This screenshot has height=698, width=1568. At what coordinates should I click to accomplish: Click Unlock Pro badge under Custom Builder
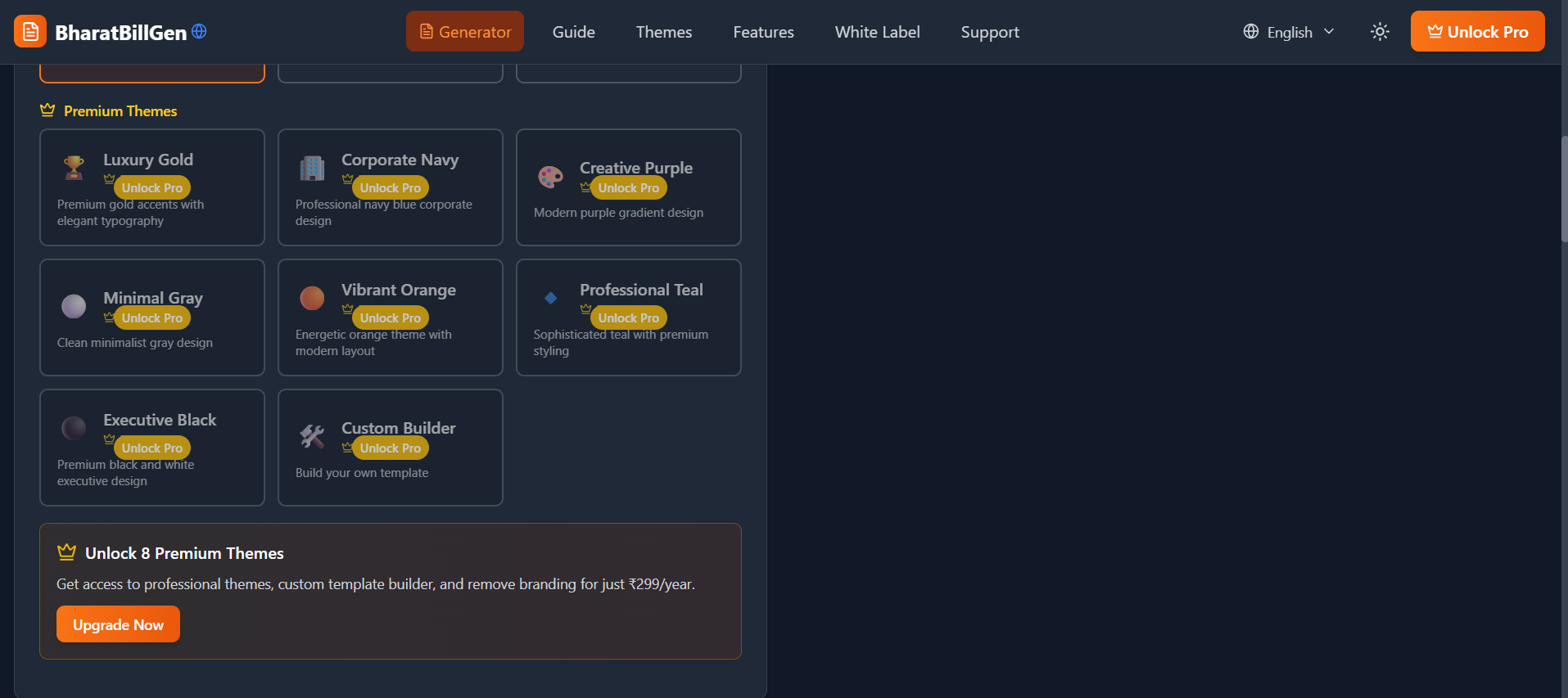(x=391, y=448)
